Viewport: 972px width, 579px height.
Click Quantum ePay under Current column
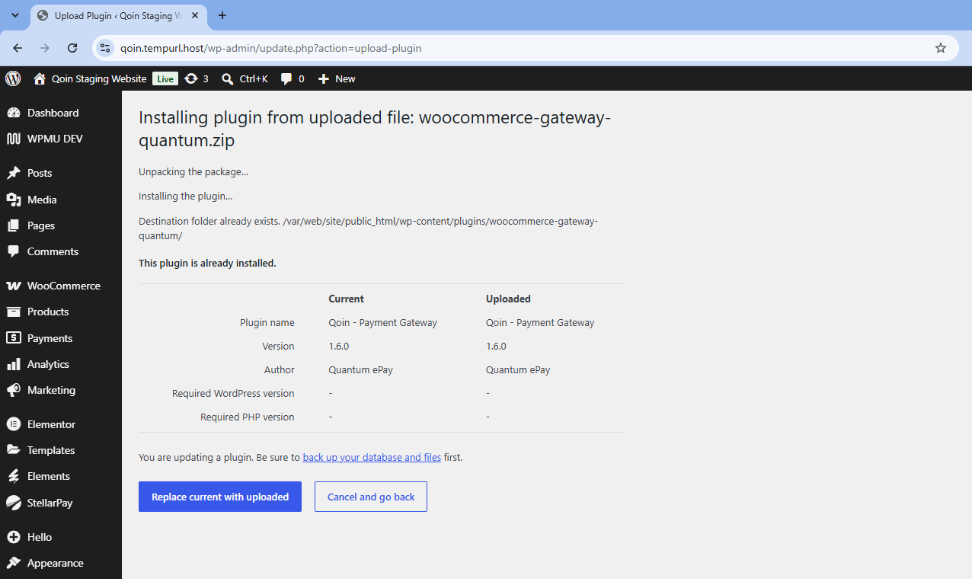point(361,369)
